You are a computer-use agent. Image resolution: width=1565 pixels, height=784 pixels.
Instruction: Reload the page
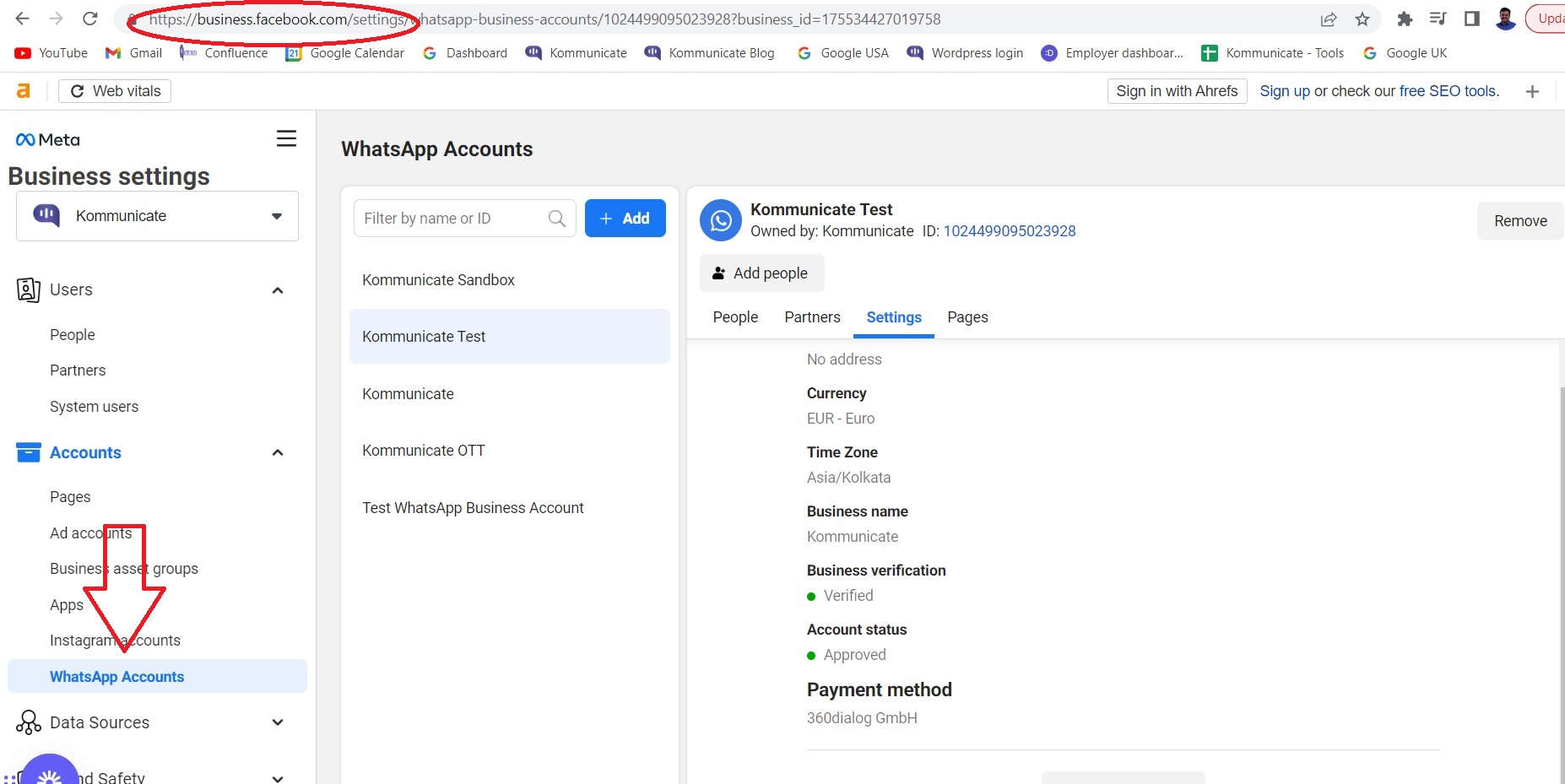coord(90,19)
